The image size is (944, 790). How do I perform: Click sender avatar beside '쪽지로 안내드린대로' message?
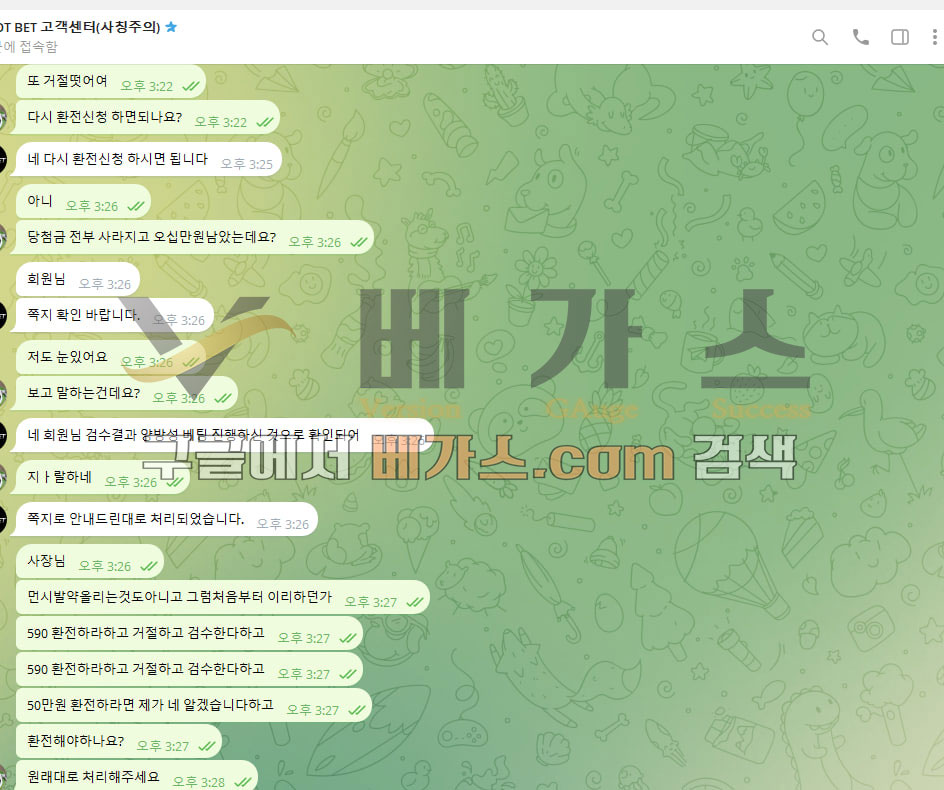tap(2, 520)
